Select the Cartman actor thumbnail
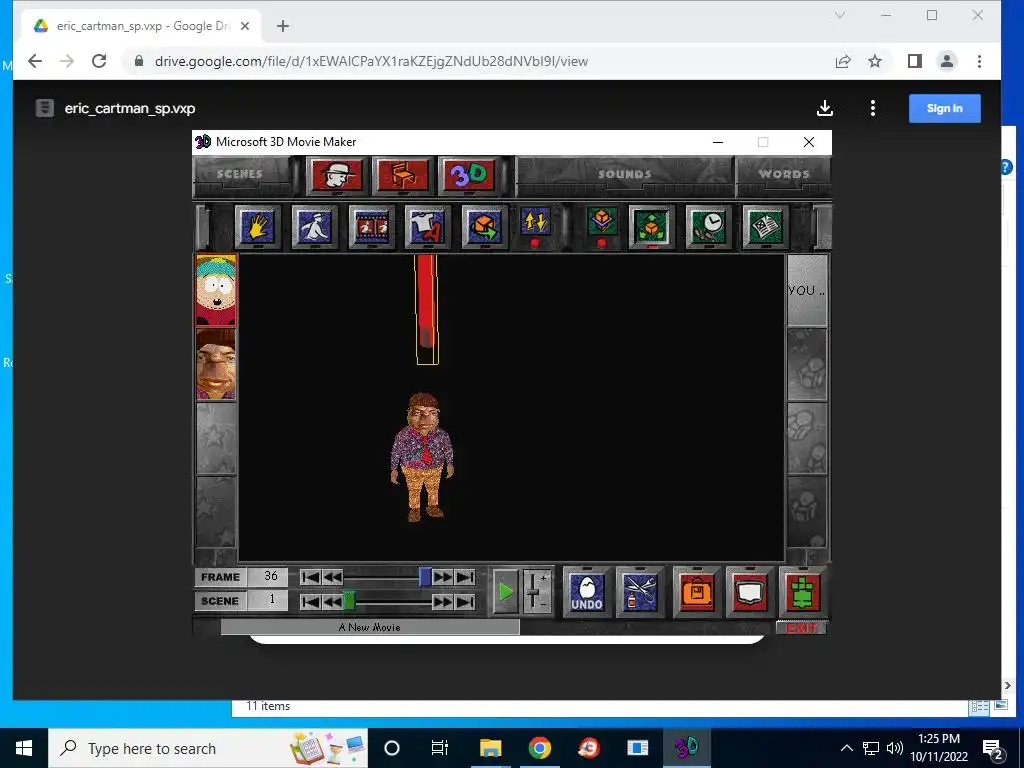 point(216,290)
